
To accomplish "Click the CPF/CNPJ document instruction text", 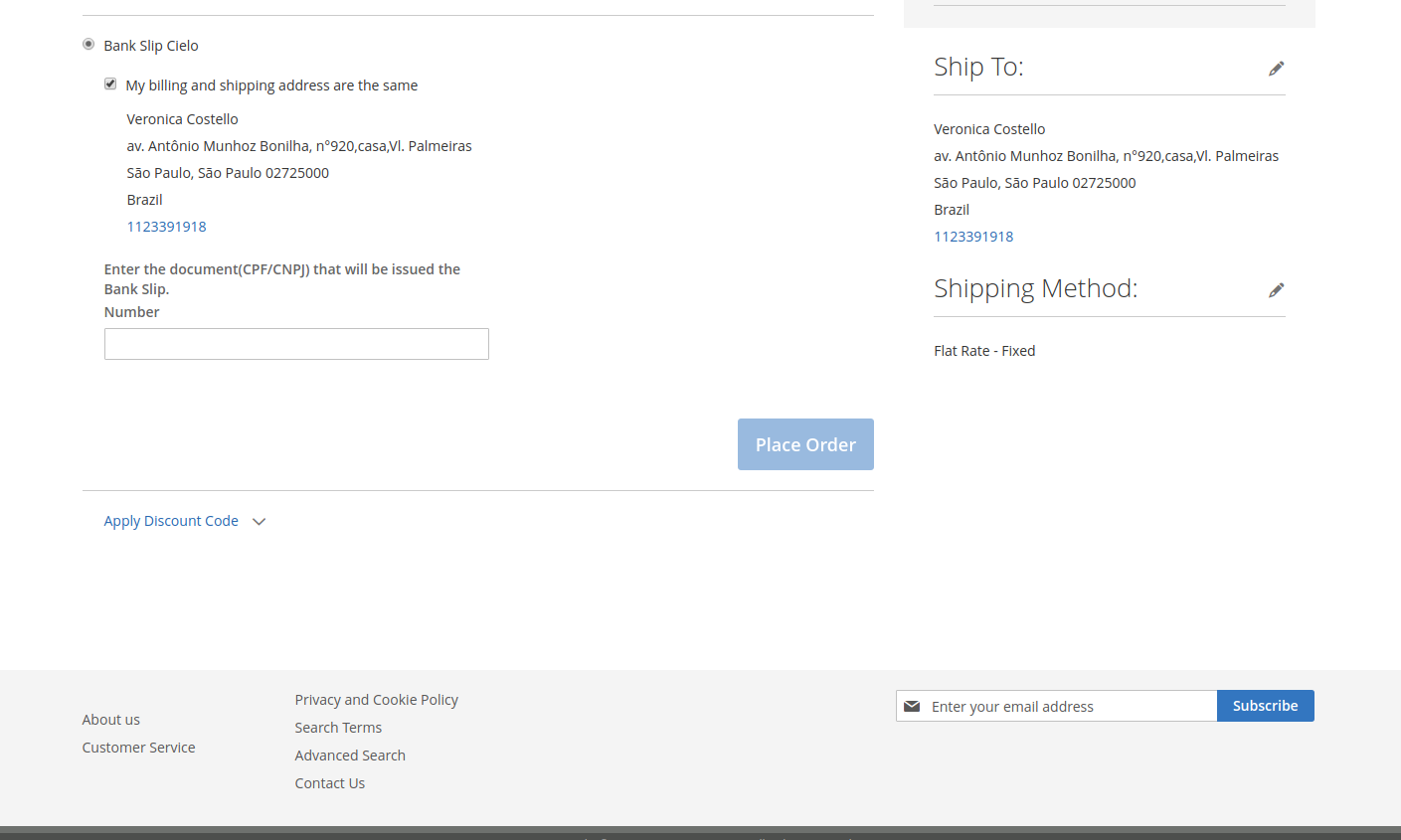I will 282,279.
